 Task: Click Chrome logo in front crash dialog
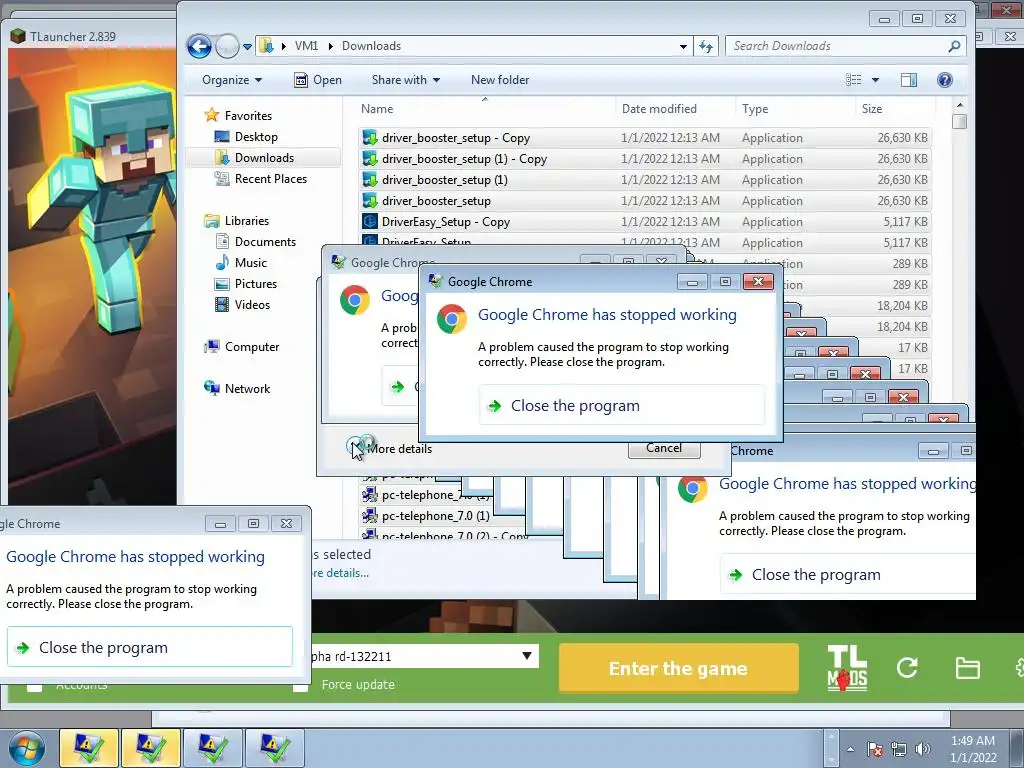pyautogui.click(x=451, y=319)
